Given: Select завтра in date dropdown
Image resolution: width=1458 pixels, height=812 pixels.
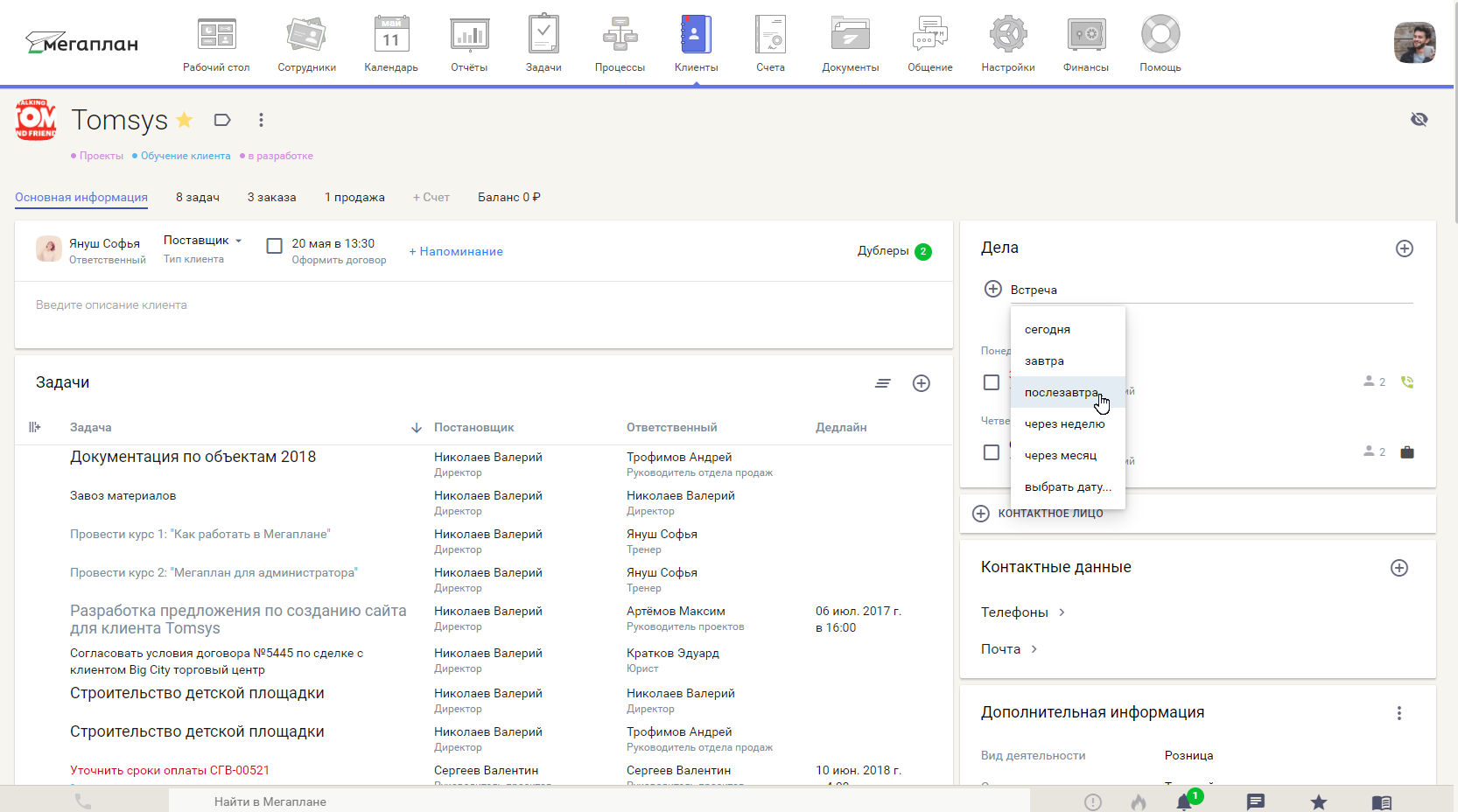Looking at the screenshot, I should (x=1068, y=360).
